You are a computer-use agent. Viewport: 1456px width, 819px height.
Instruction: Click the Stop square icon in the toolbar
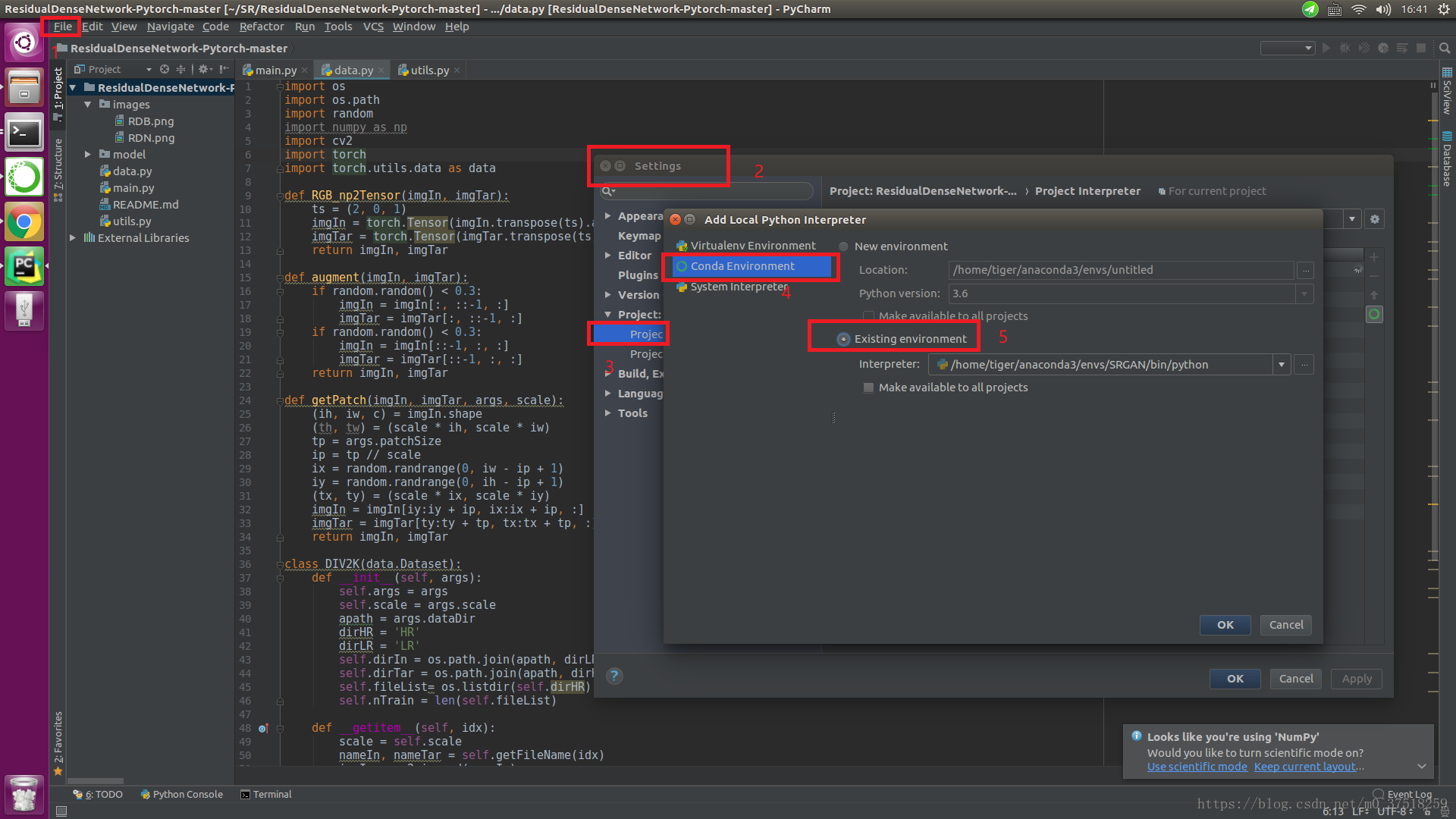[x=1421, y=48]
